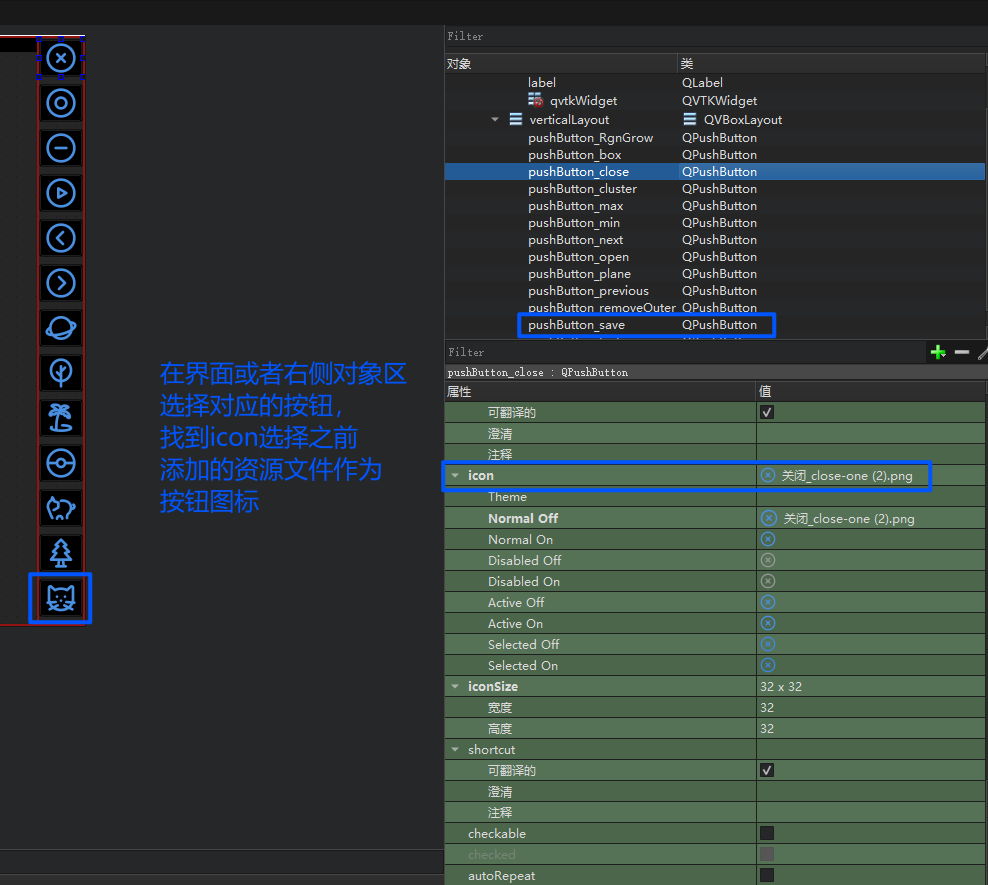988x885 pixels.
Task: Enable the autoRepeat checkbox
Action: tap(767, 876)
